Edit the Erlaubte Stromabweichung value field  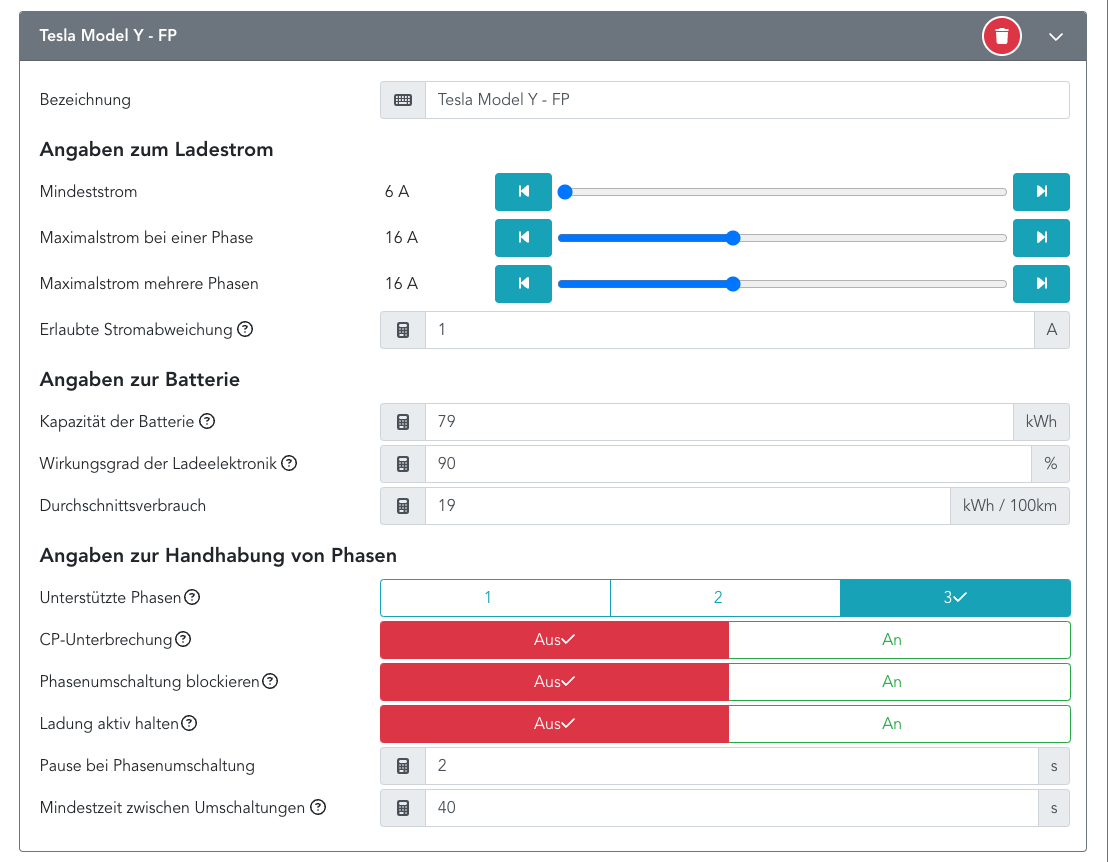coord(730,330)
